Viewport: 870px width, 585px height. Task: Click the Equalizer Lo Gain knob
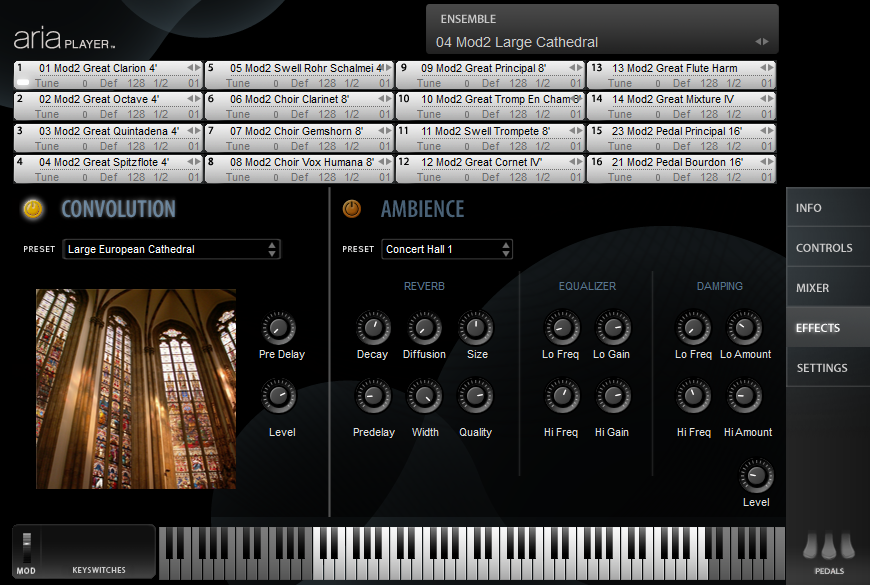pos(612,327)
